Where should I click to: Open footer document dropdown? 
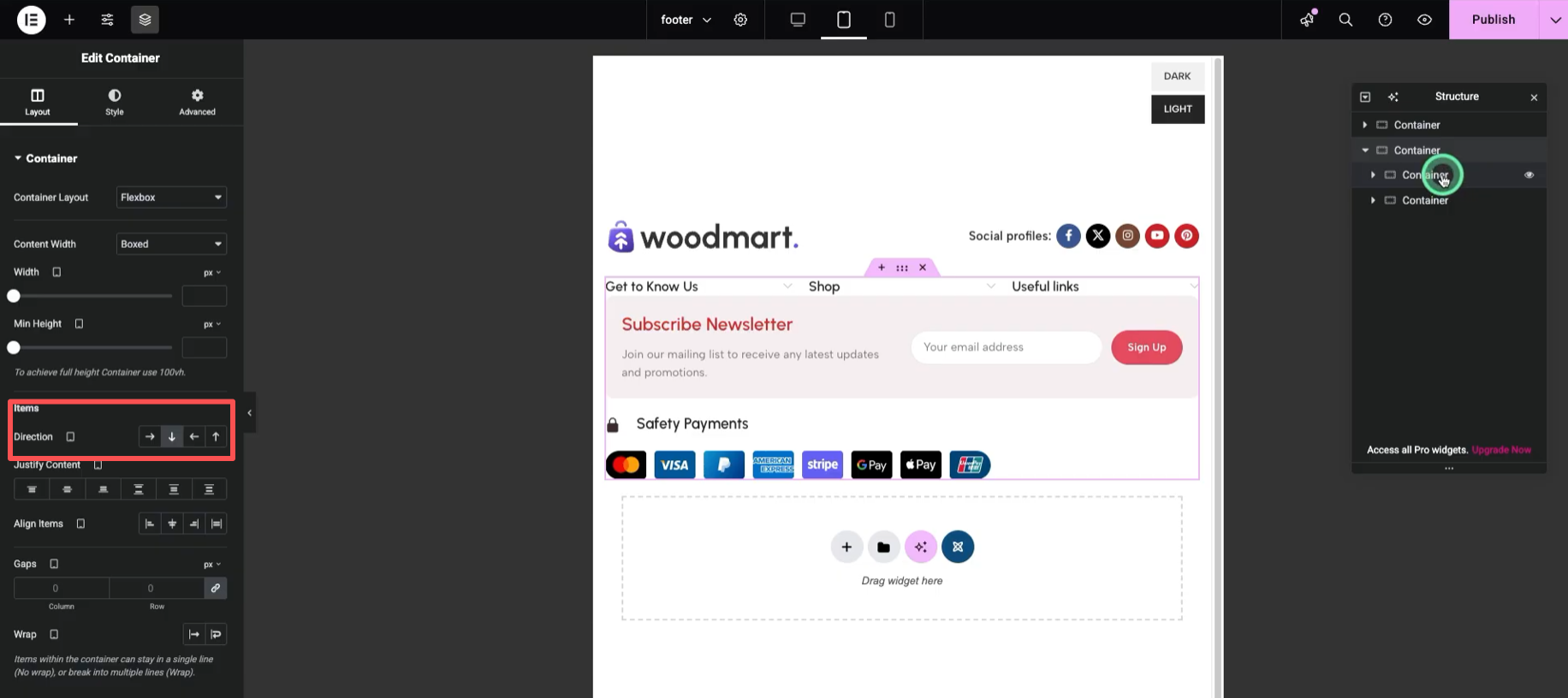coord(686,20)
